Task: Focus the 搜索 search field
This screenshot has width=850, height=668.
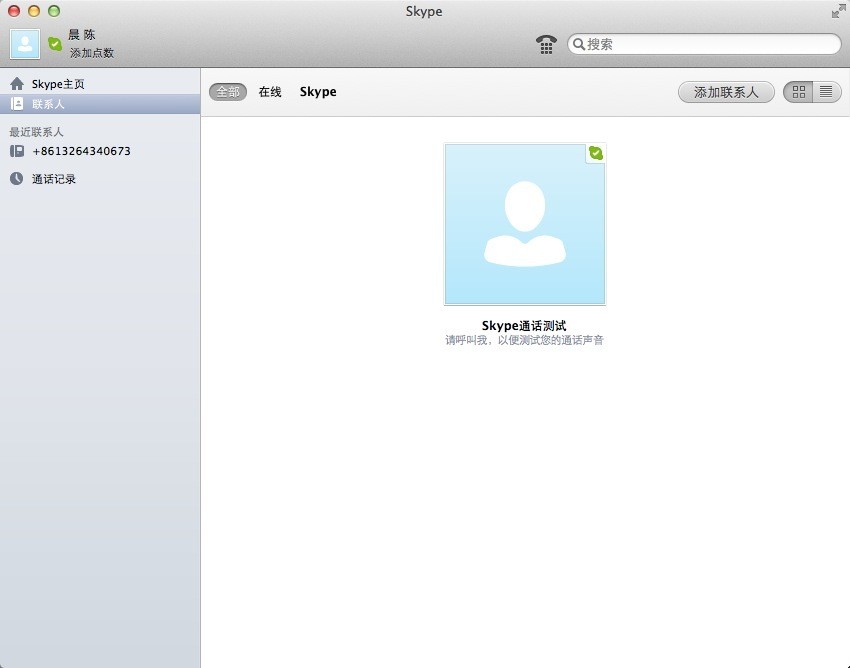Action: (704, 44)
